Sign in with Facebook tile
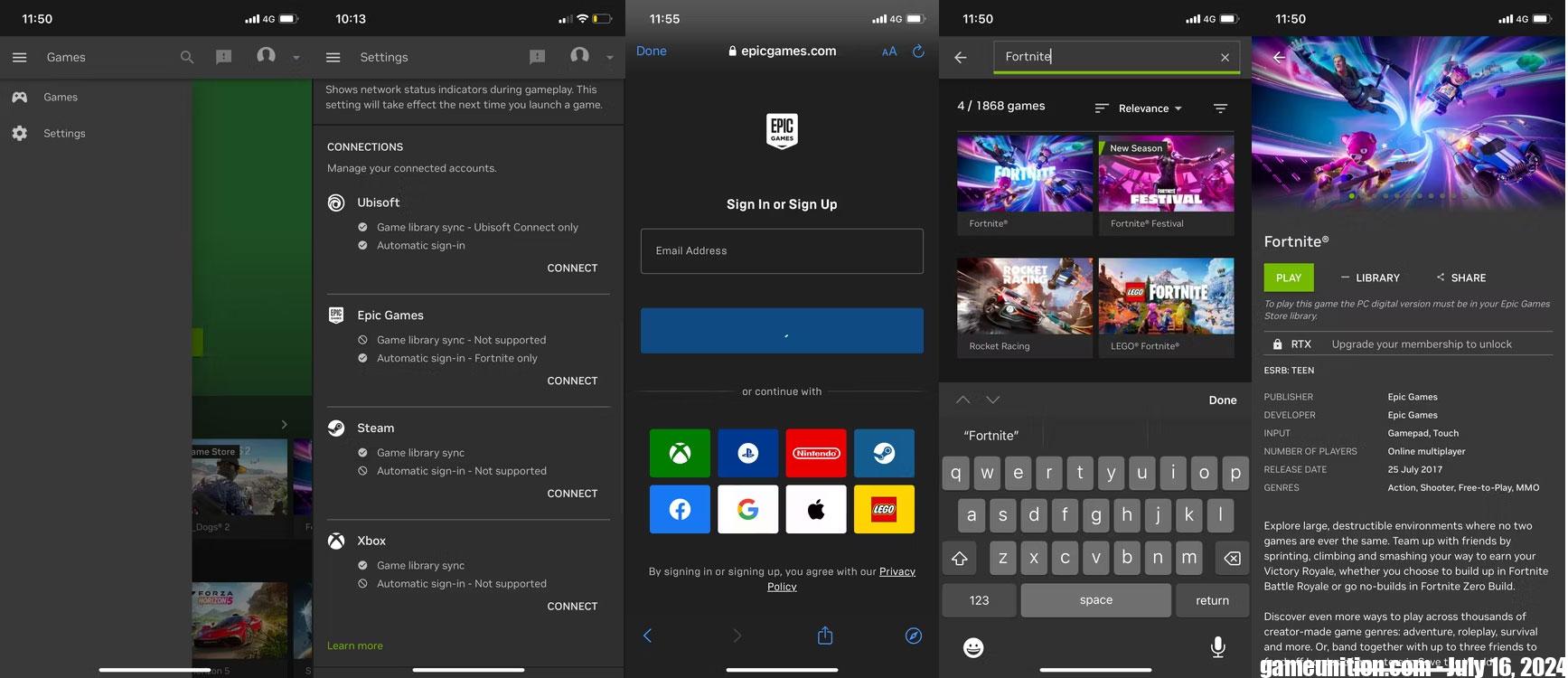The image size is (1568, 678). tap(680, 509)
